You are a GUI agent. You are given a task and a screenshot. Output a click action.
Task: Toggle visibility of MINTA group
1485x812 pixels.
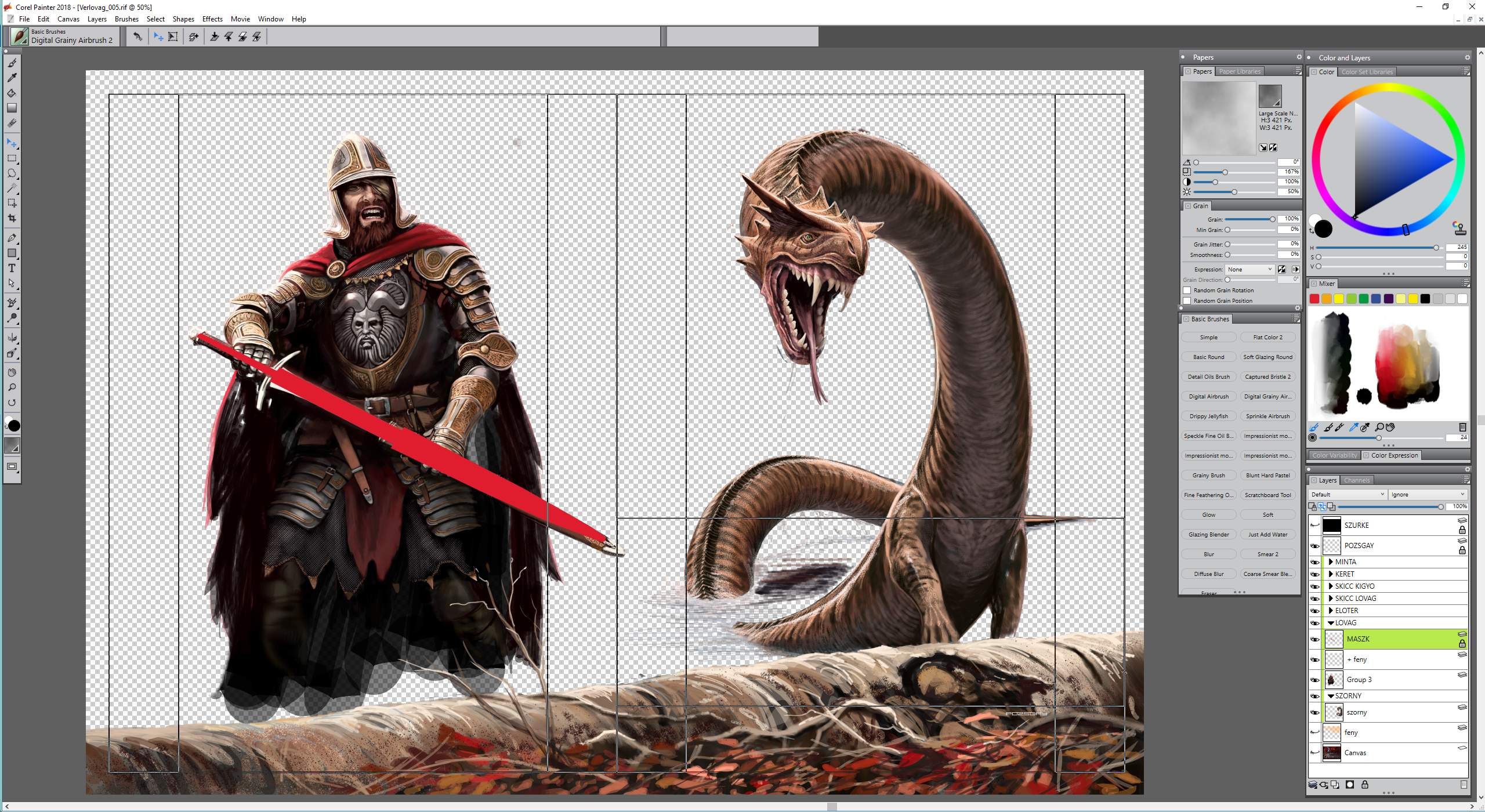pyautogui.click(x=1315, y=562)
